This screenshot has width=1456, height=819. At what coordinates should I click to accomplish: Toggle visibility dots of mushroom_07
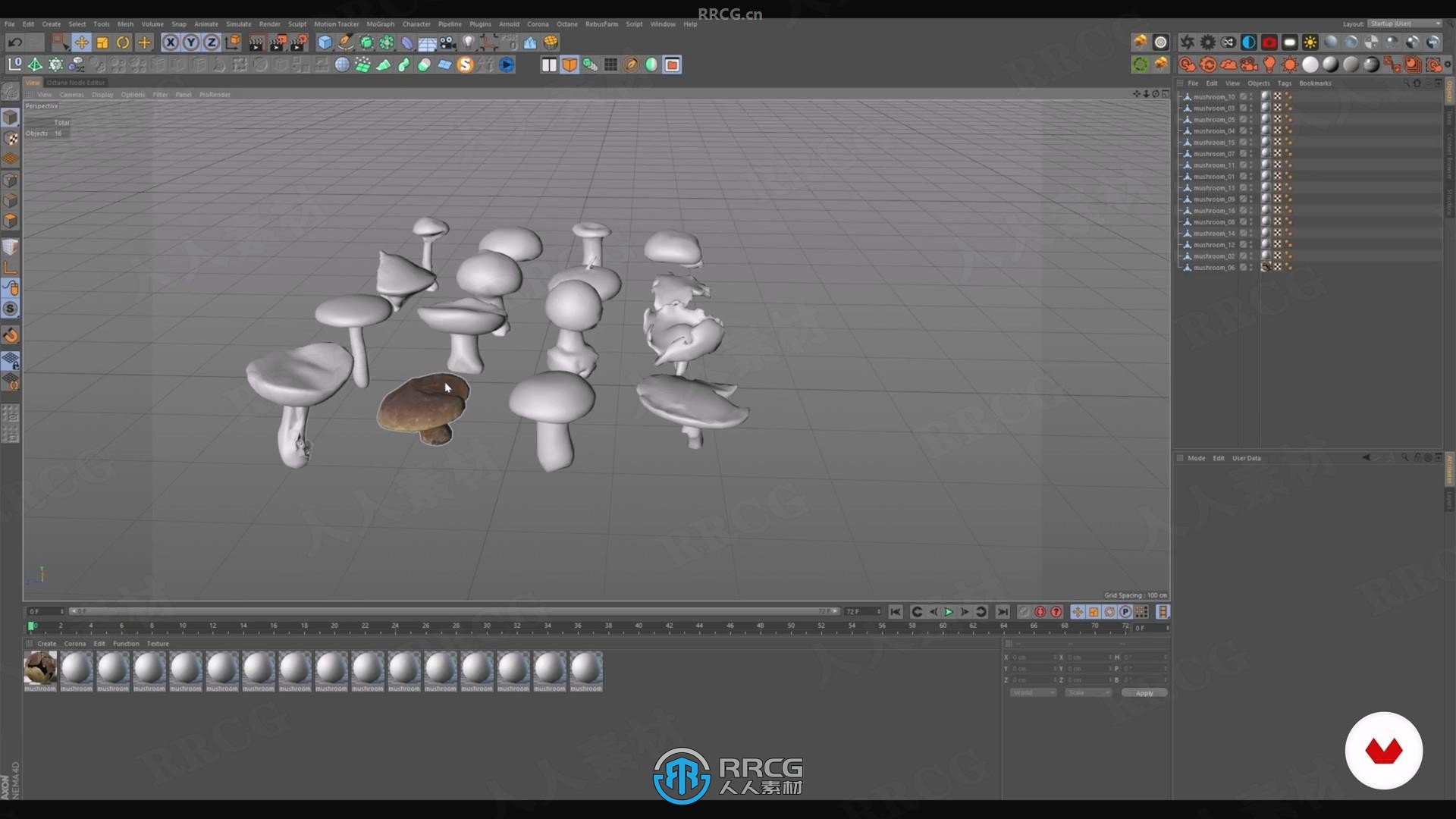coord(1251,154)
